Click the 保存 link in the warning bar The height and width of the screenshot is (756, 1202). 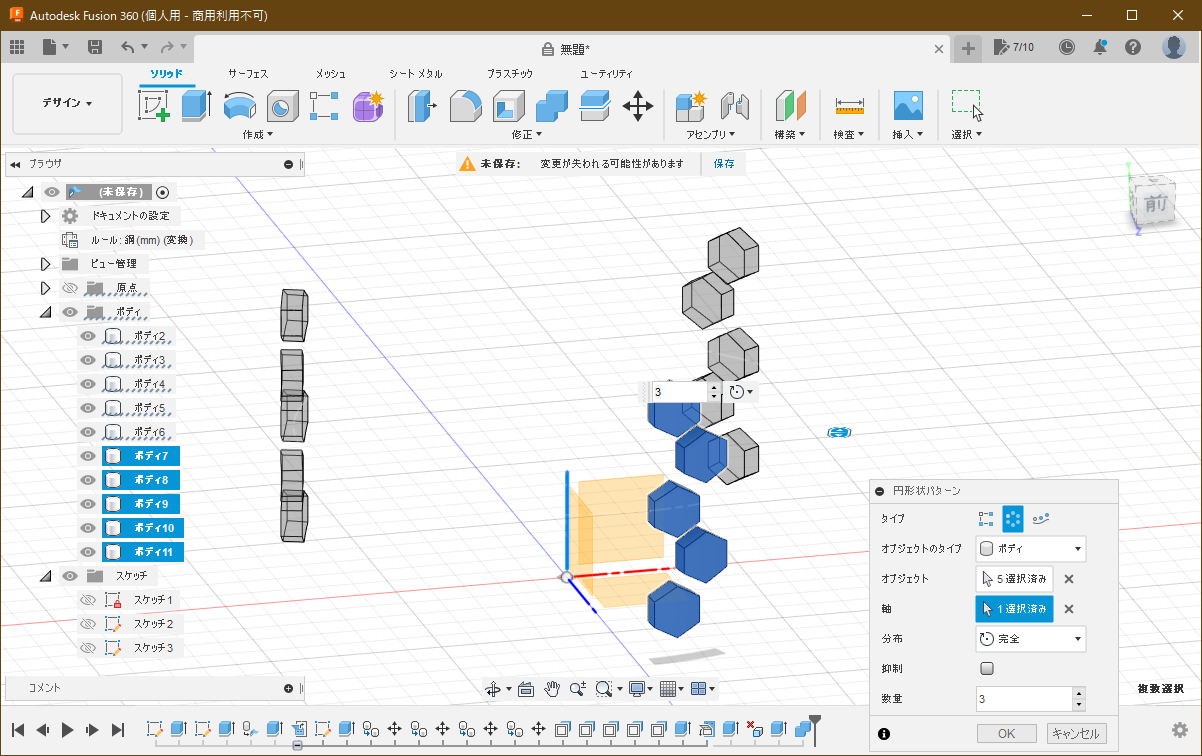click(x=723, y=163)
